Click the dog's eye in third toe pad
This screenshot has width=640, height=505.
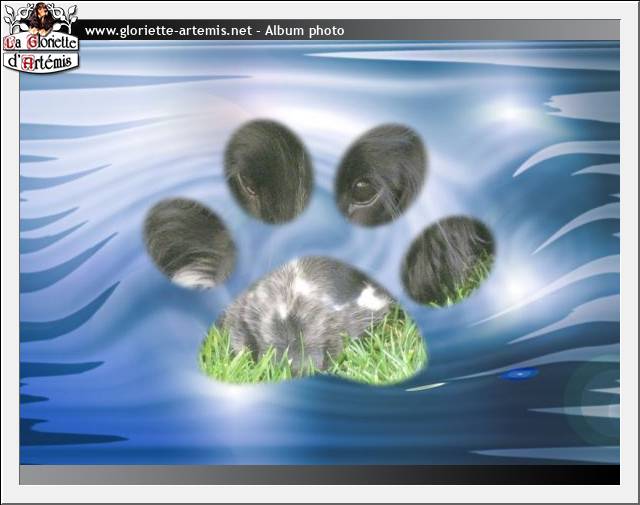click(x=363, y=190)
